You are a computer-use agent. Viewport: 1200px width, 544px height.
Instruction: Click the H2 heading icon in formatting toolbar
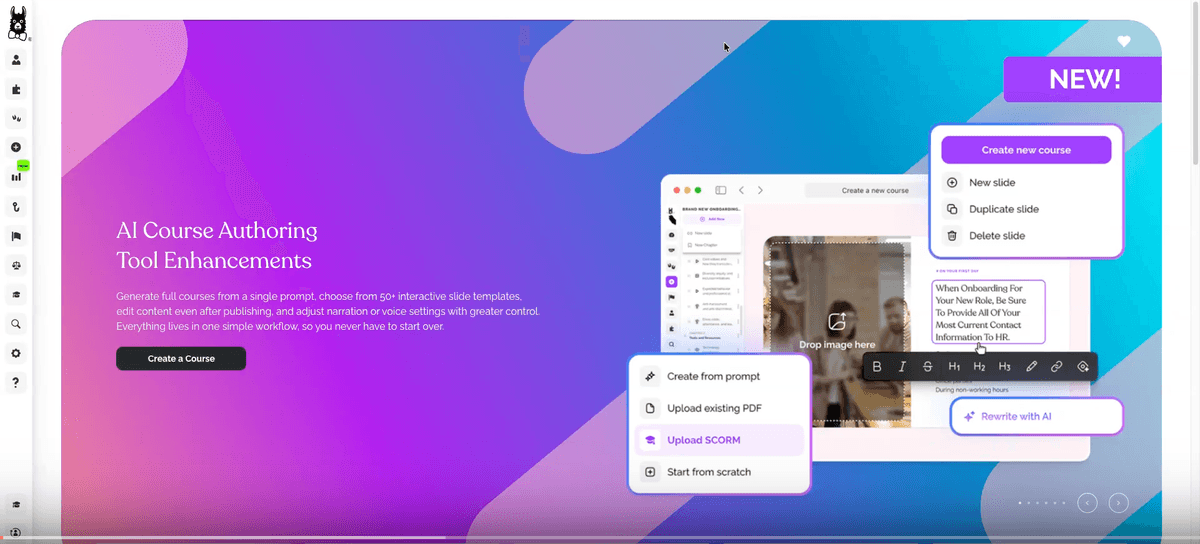click(979, 367)
